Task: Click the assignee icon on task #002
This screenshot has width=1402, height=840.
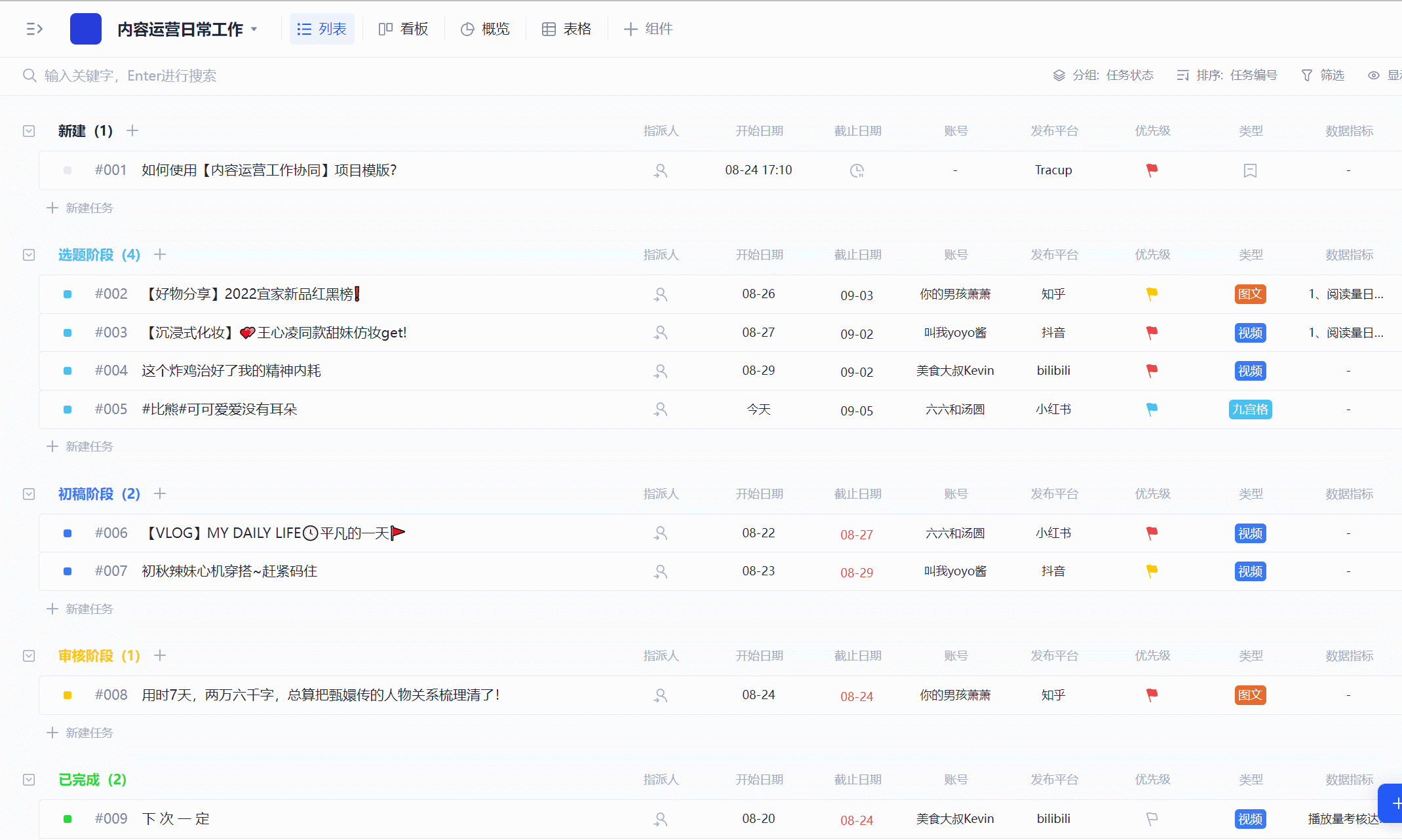Action: pos(661,295)
